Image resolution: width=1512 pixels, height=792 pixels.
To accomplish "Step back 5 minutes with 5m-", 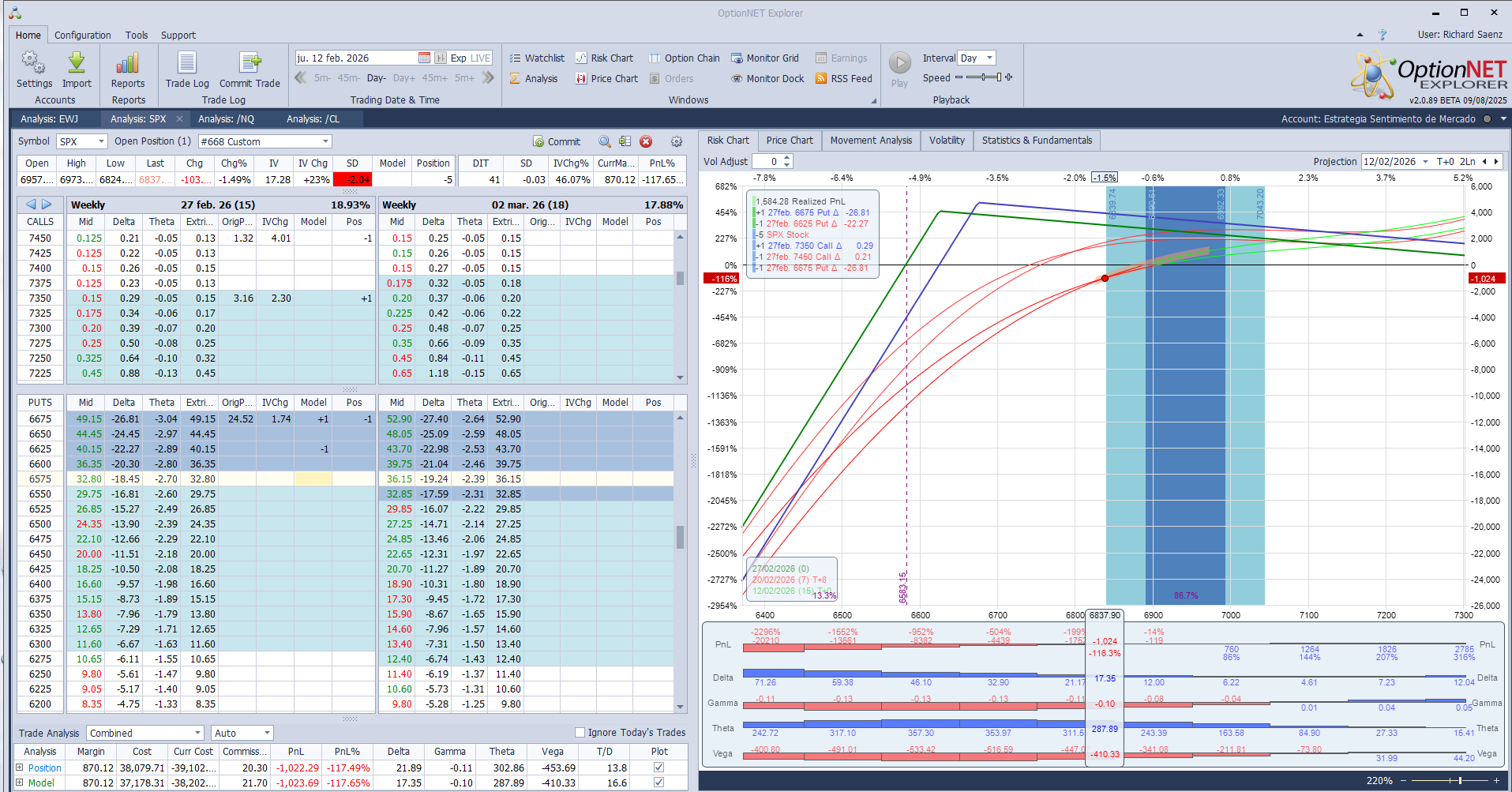I will point(322,78).
